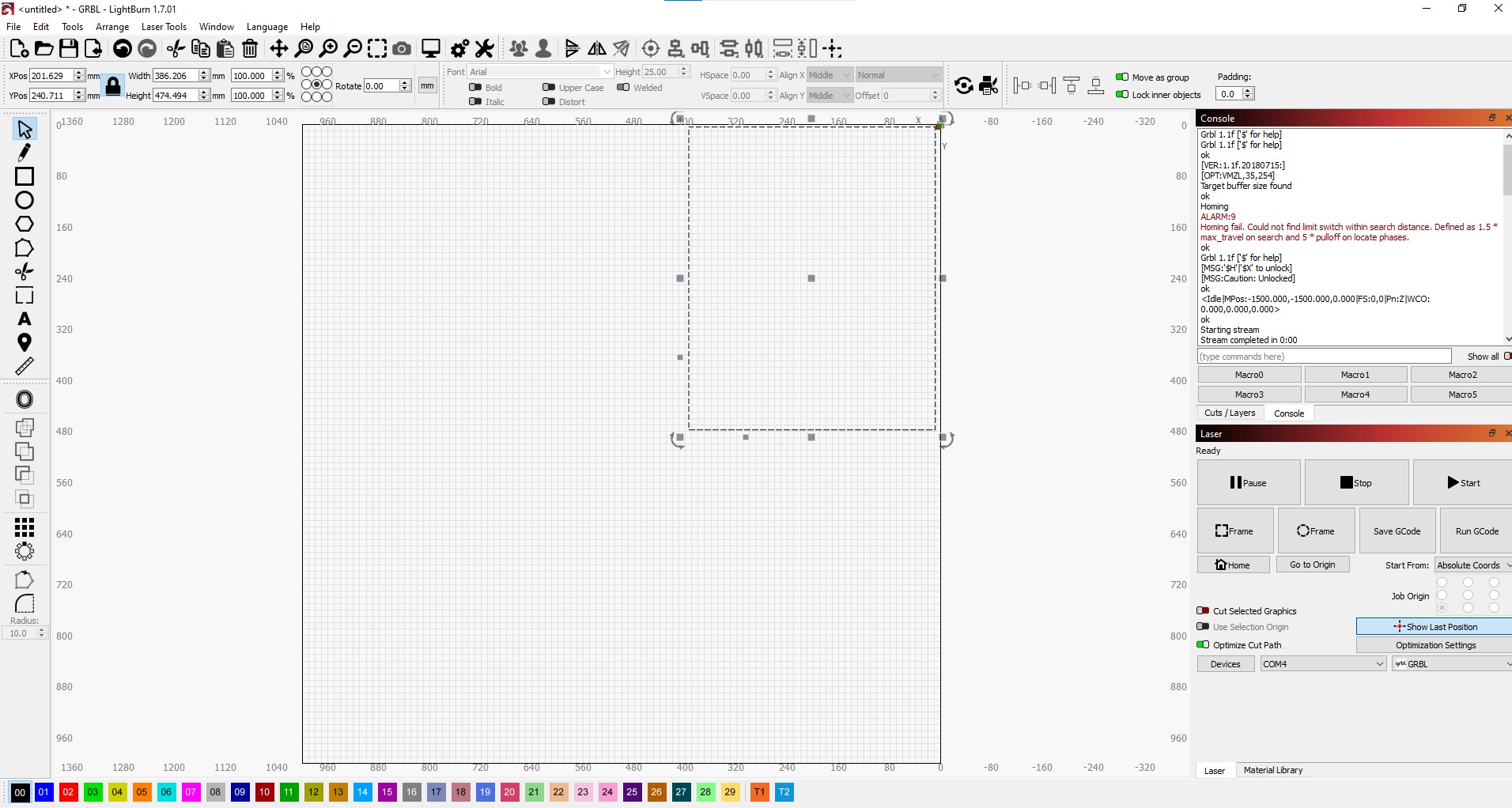Click the Go to Origin button

tap(1312, 564)
